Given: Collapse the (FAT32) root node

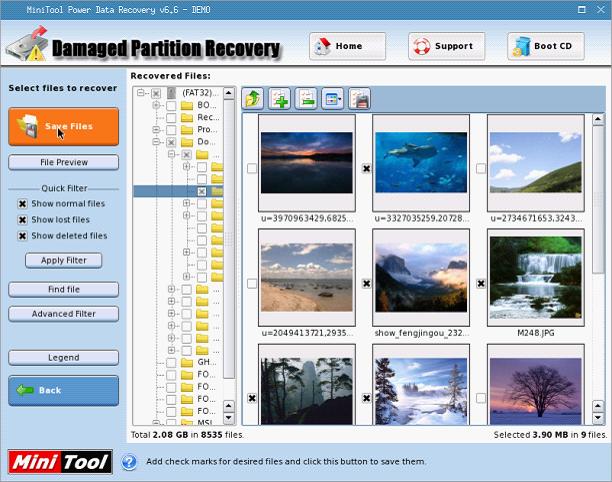Looking at the screenshot, I should [141, 93].
